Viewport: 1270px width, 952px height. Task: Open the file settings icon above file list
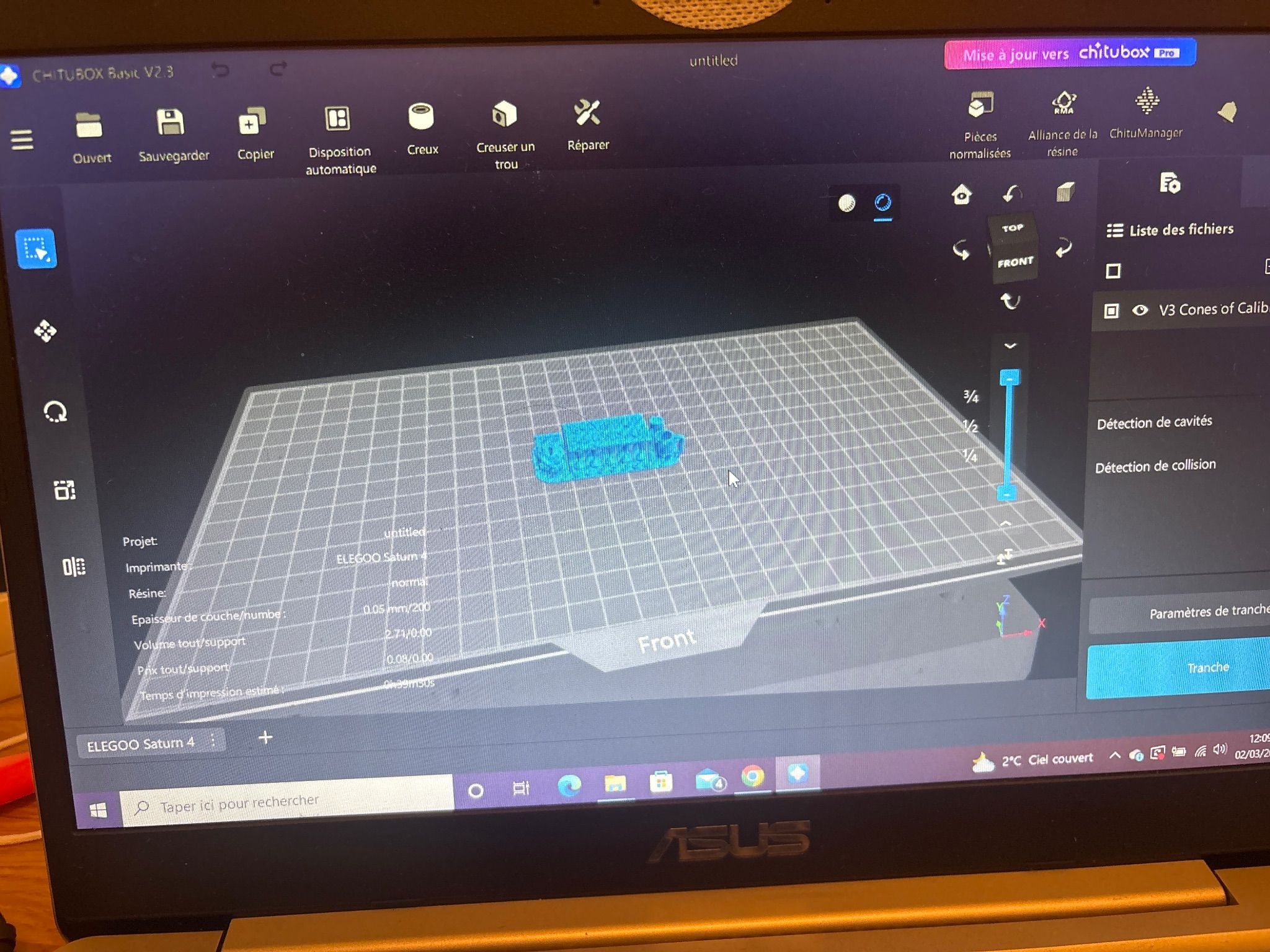point(1170,183)
